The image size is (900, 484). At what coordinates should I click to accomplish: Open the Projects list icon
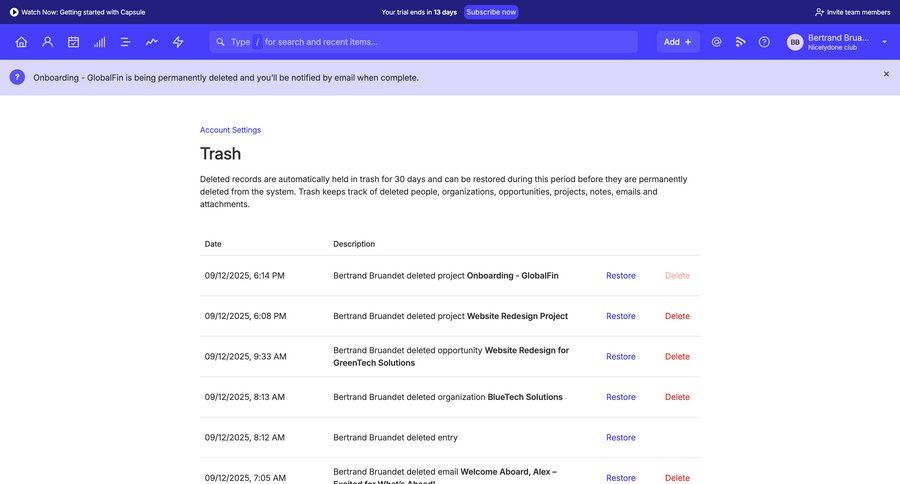125,42
